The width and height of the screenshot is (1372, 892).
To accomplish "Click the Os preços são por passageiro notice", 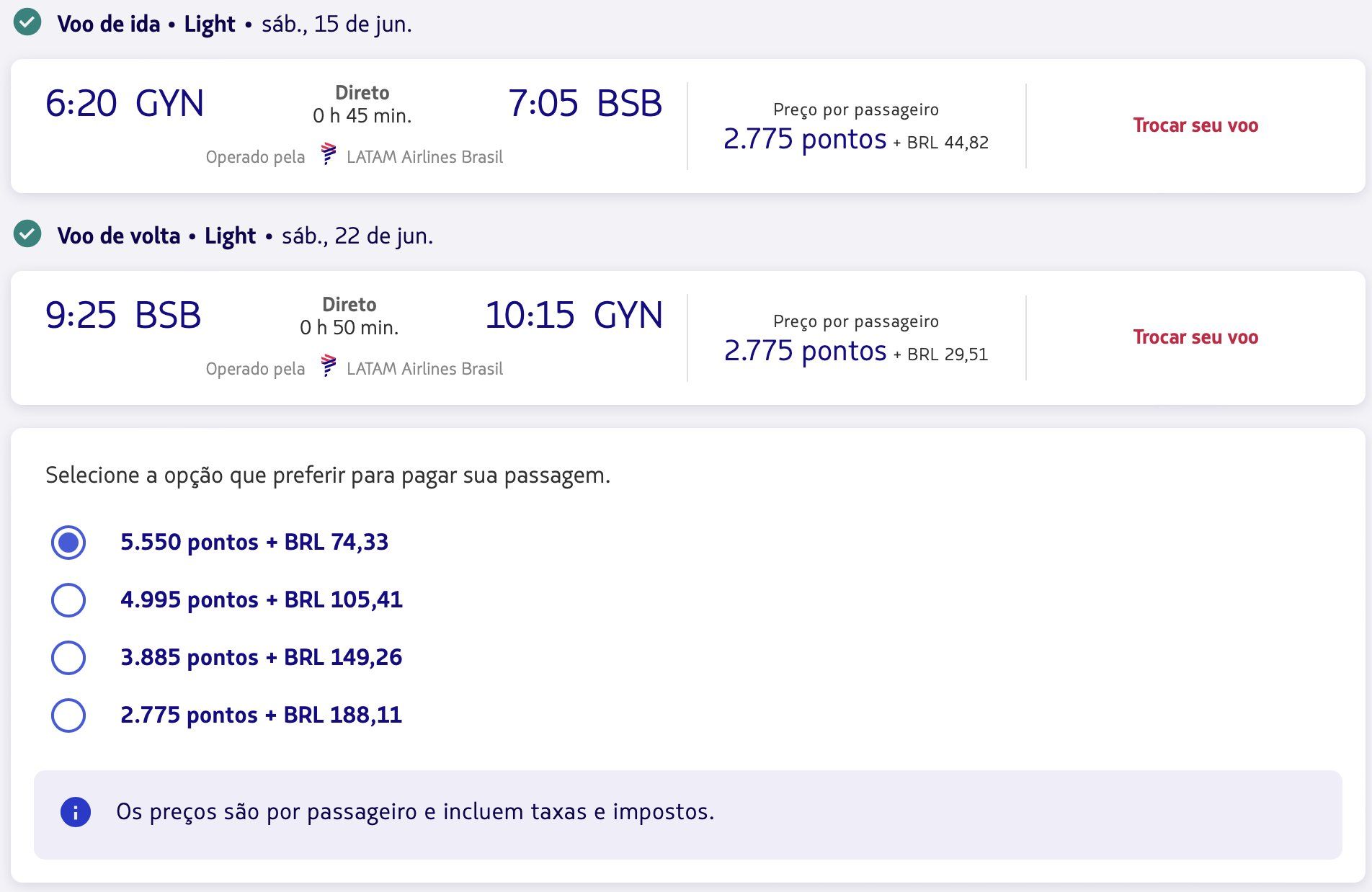I will 415,812.
